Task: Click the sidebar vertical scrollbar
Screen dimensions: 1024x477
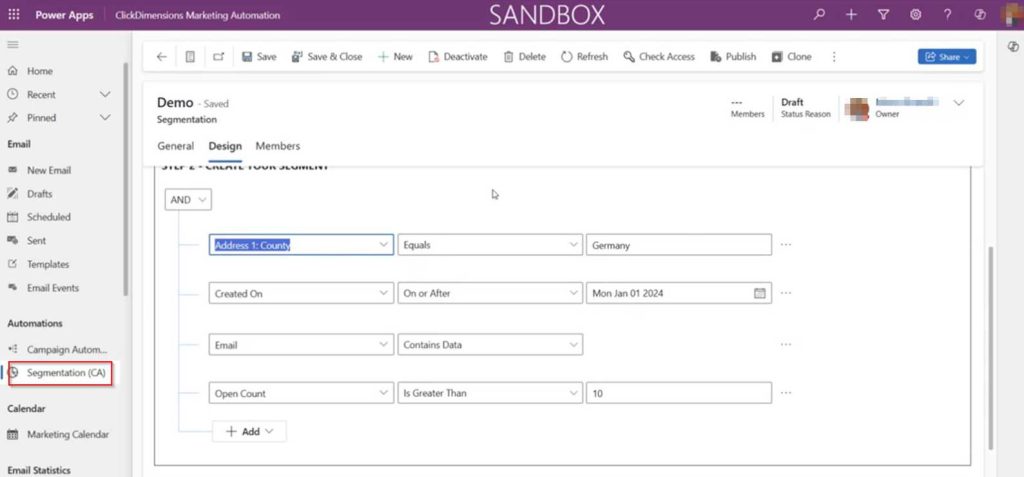Action: 126,178
